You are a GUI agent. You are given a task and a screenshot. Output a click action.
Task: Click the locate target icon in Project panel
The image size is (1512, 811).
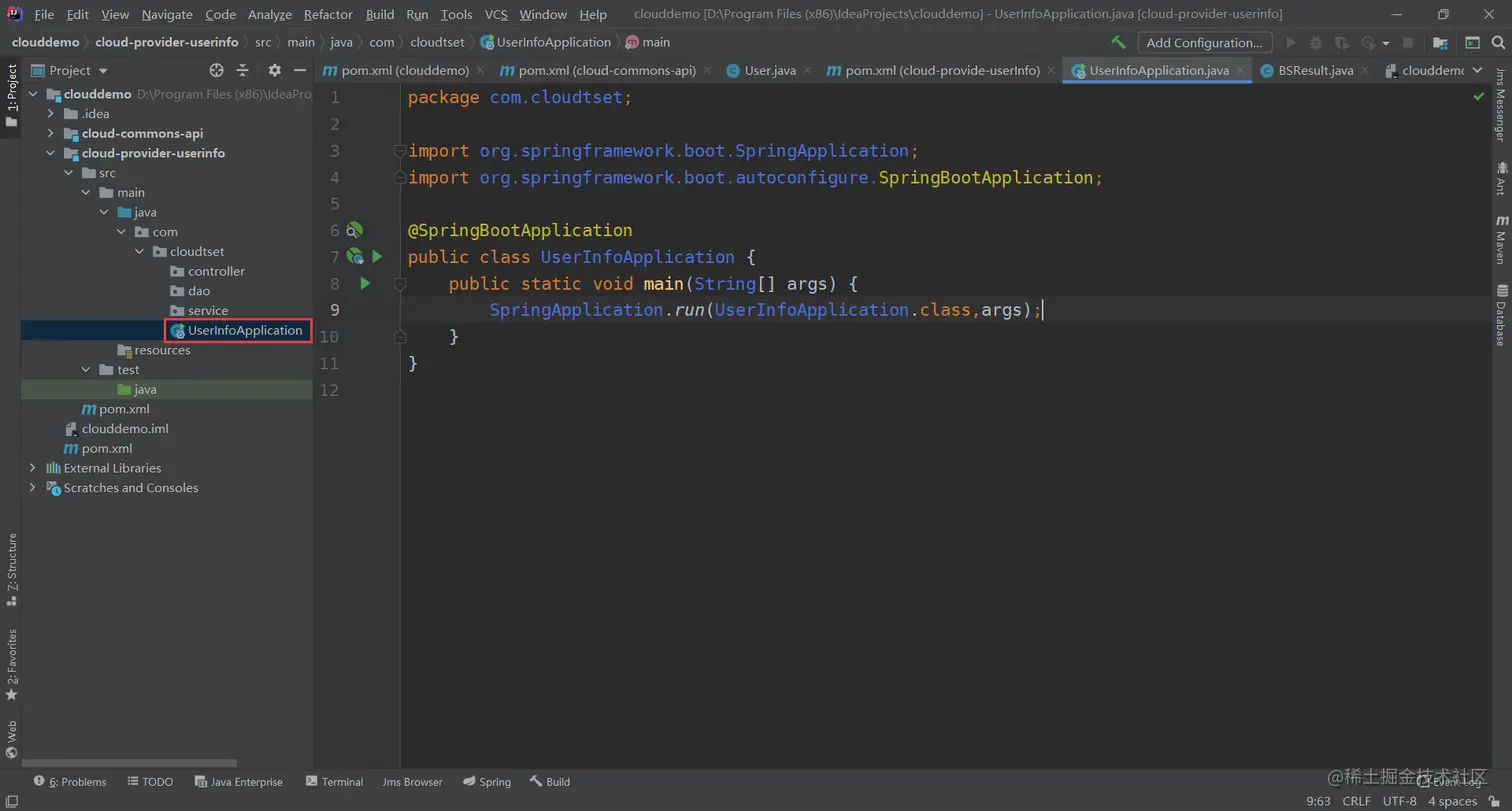pos(216,70)
